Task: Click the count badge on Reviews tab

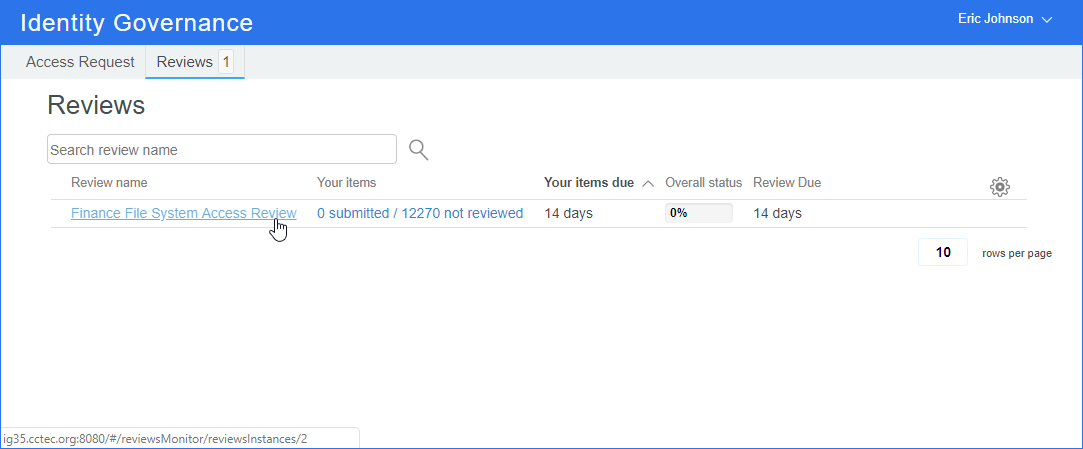Action: (x=226, y=62)
